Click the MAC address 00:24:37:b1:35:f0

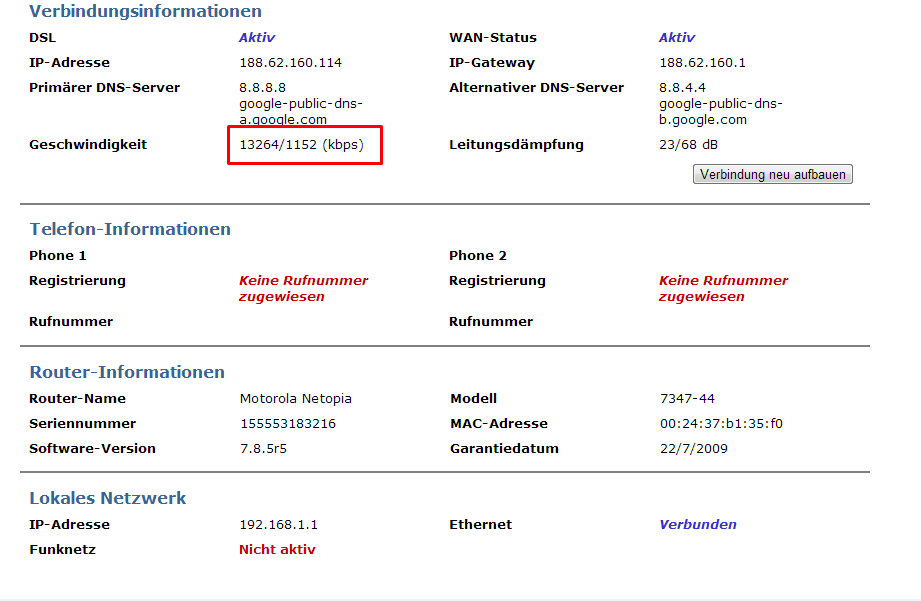point(721,424)
